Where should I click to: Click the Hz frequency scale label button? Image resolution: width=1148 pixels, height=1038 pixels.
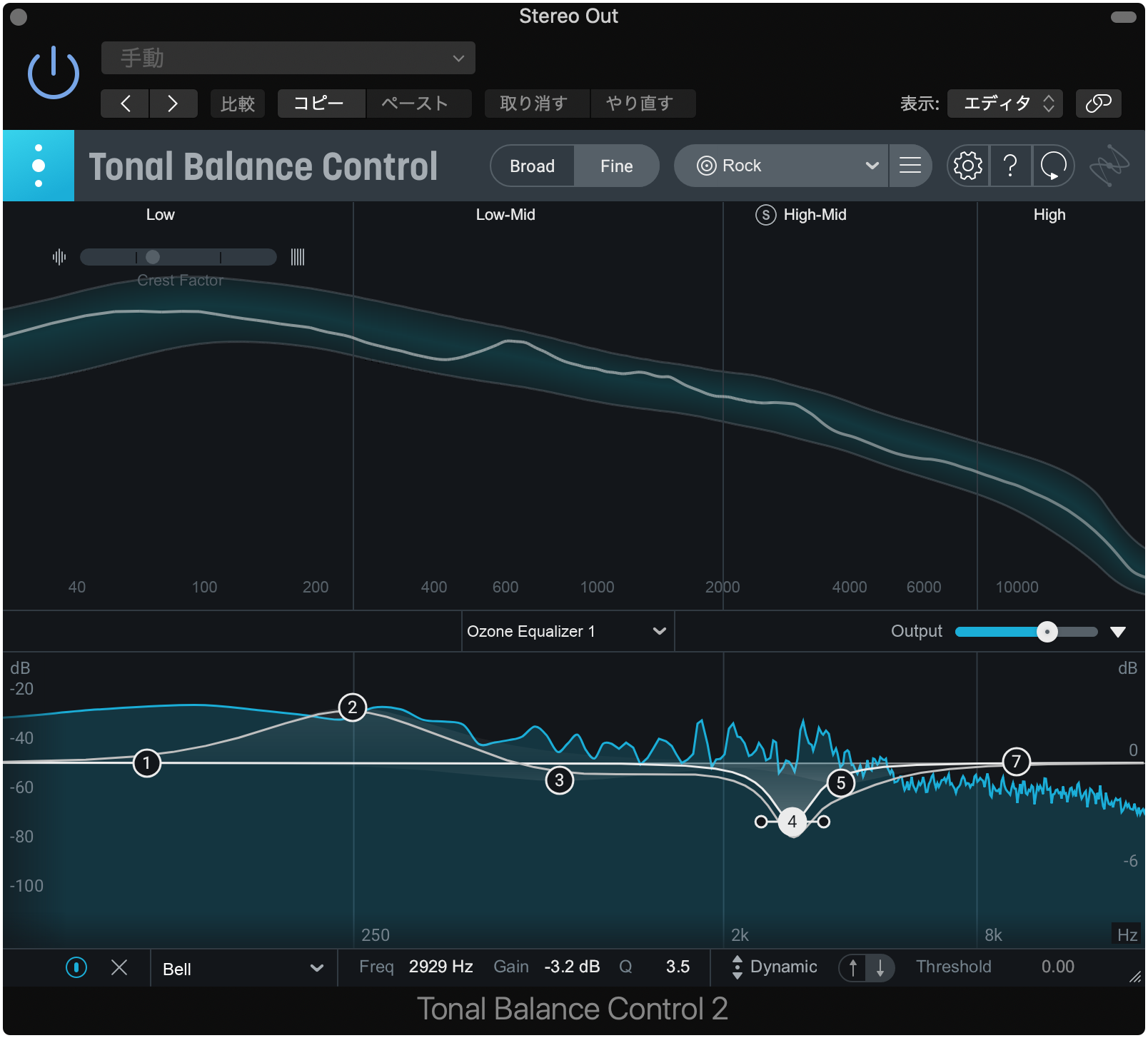click(x=1127, y=934)
